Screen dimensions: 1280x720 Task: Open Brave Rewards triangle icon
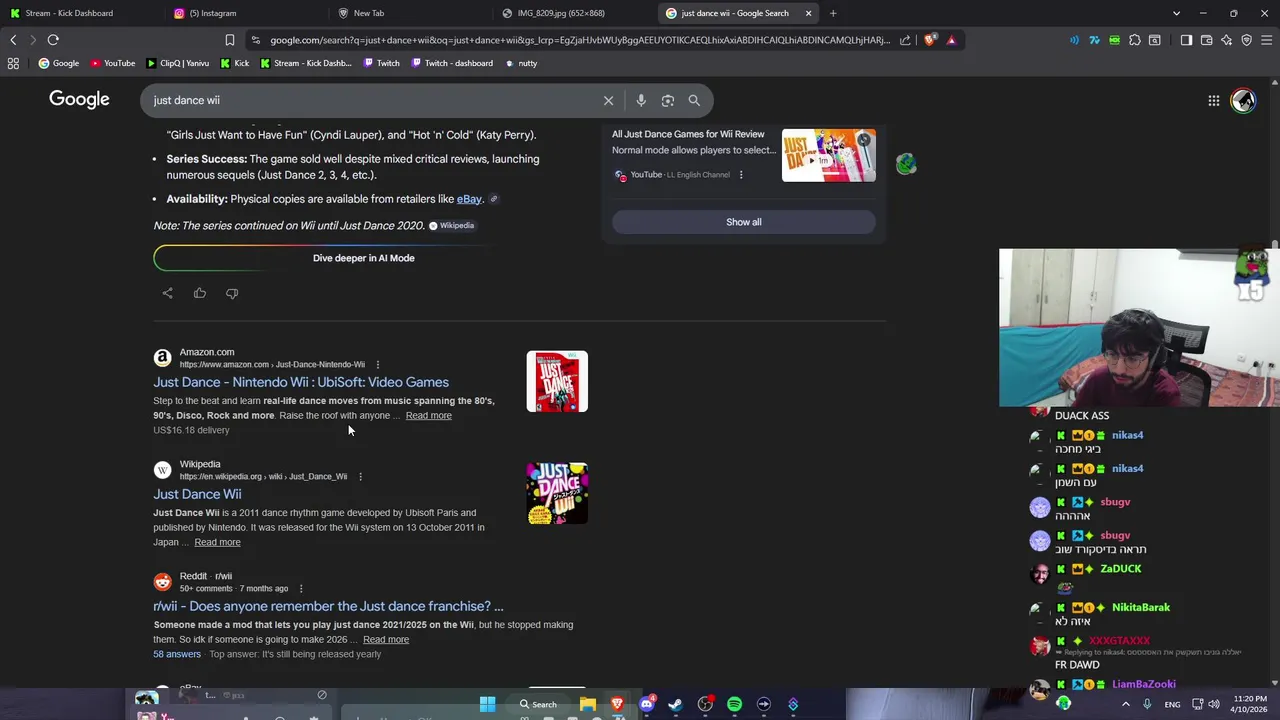[x=951, y=40]
